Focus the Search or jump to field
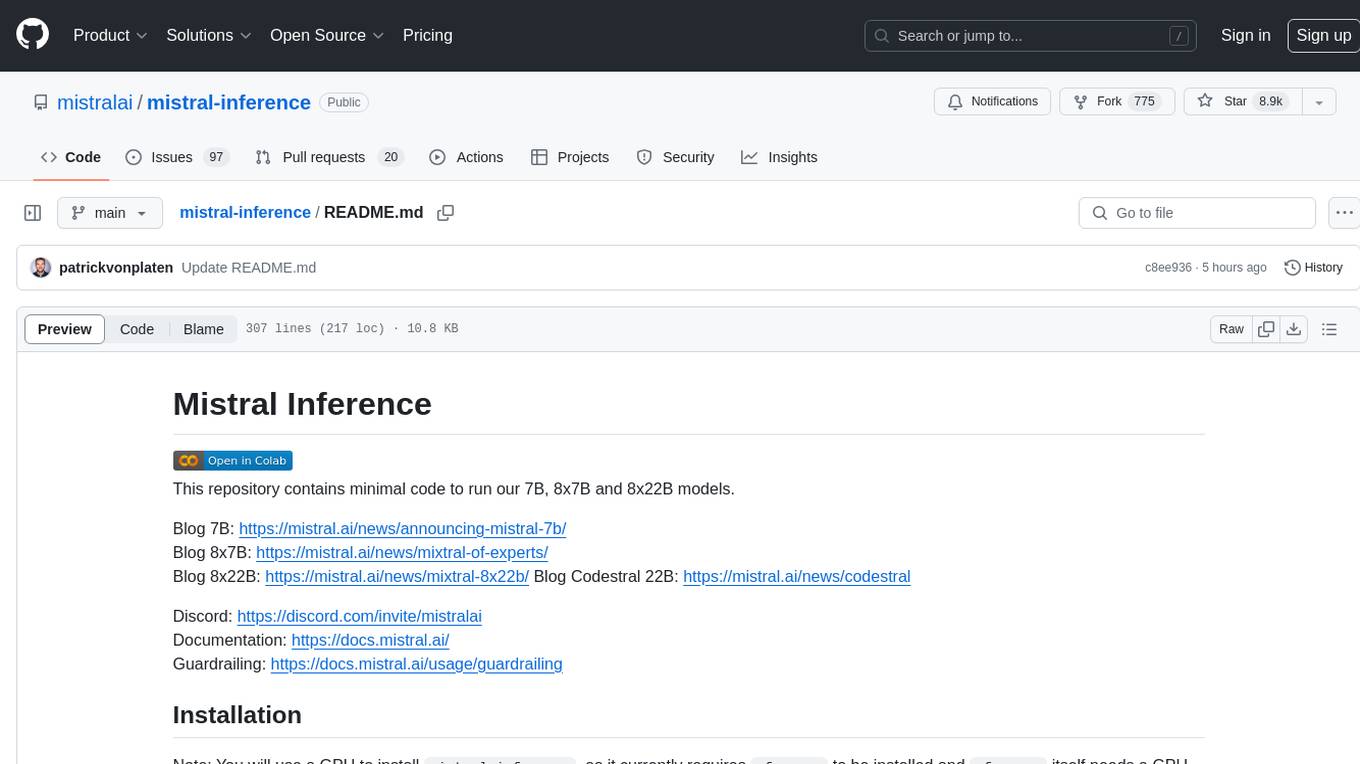 click(x=1031, y=36)
